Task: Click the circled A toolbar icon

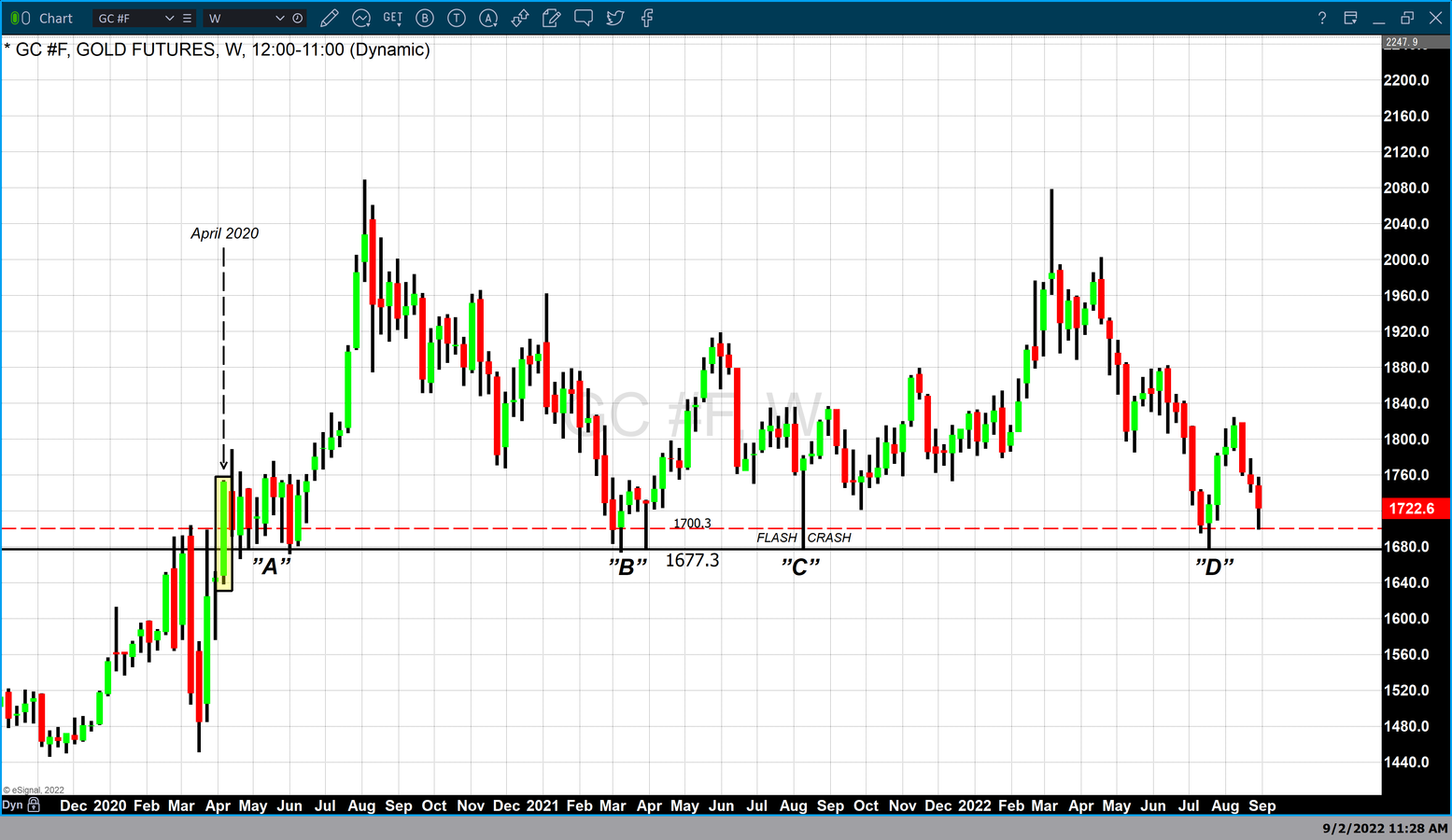Action: point(488,18)
